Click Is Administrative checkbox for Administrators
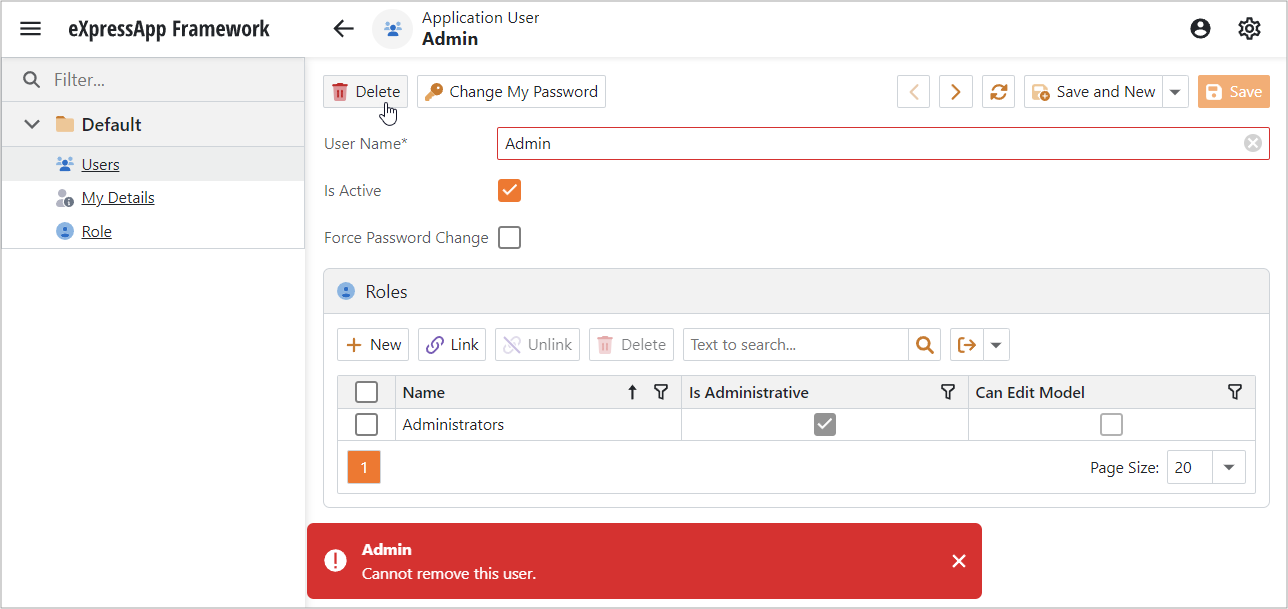The width and height of the screenshot is (1288, 609). pos(824,424)
